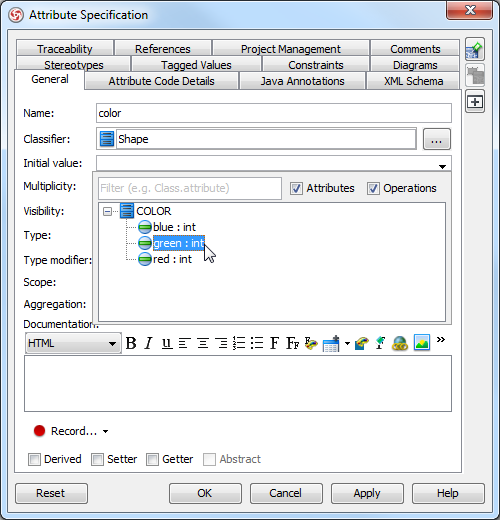This screenshot has width=500, height=520.
Task: Browse classifier with the ellipsis button
Action: [437, 139]
